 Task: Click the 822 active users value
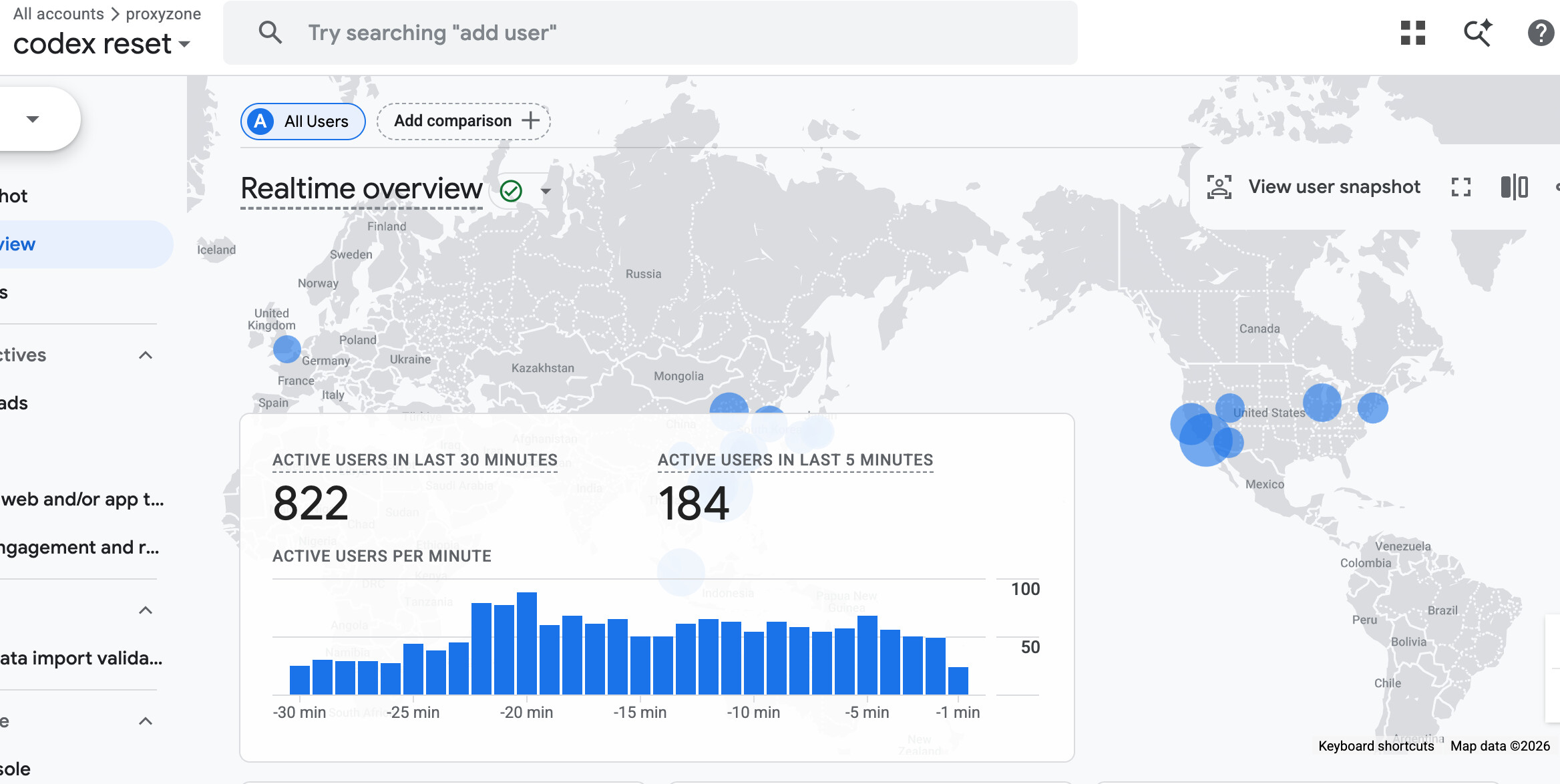click(x=311, y=504)
